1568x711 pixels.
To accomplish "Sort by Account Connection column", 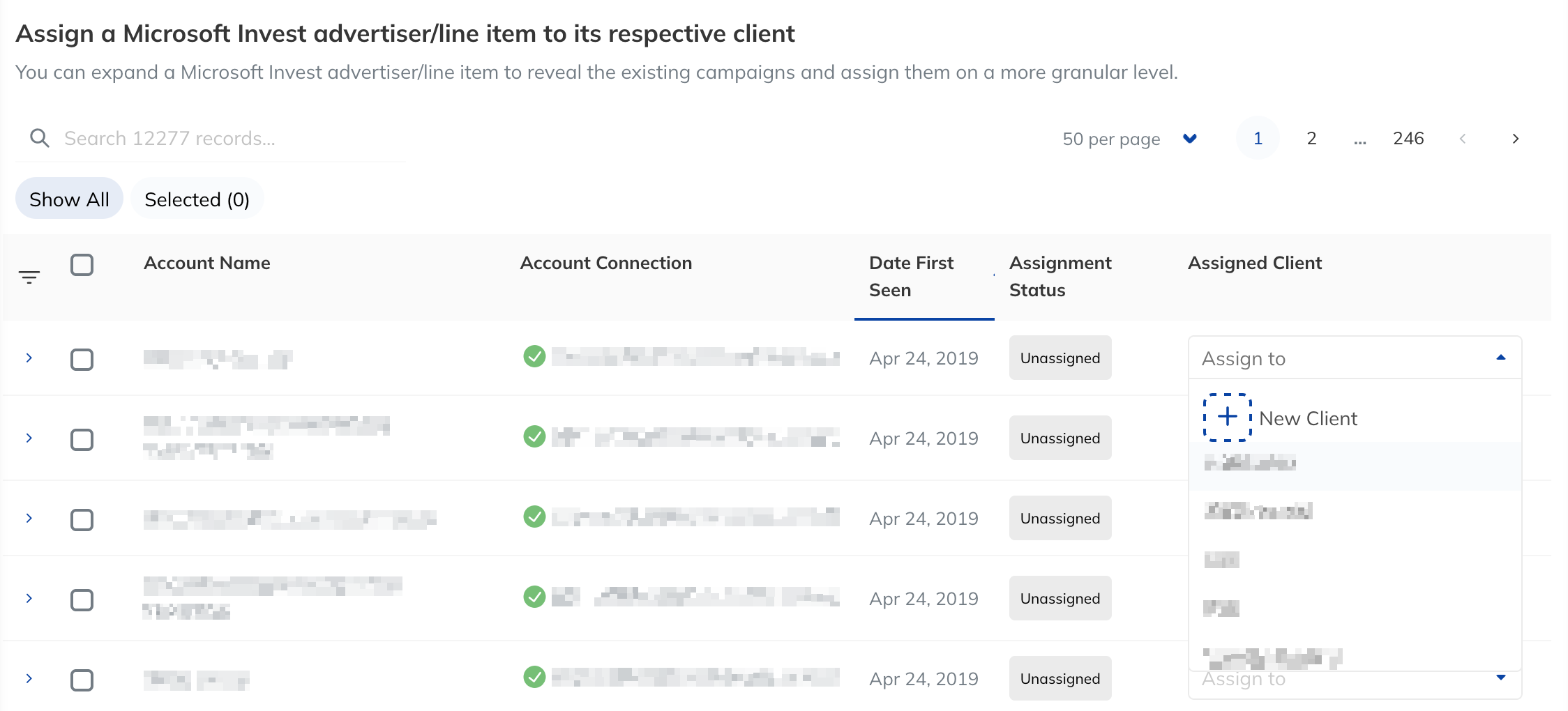I will coord(606,263).
